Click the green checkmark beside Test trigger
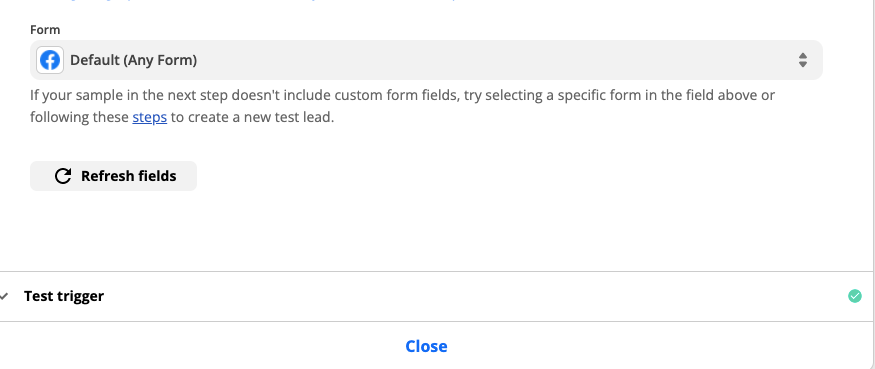 [x=854, y=296]
